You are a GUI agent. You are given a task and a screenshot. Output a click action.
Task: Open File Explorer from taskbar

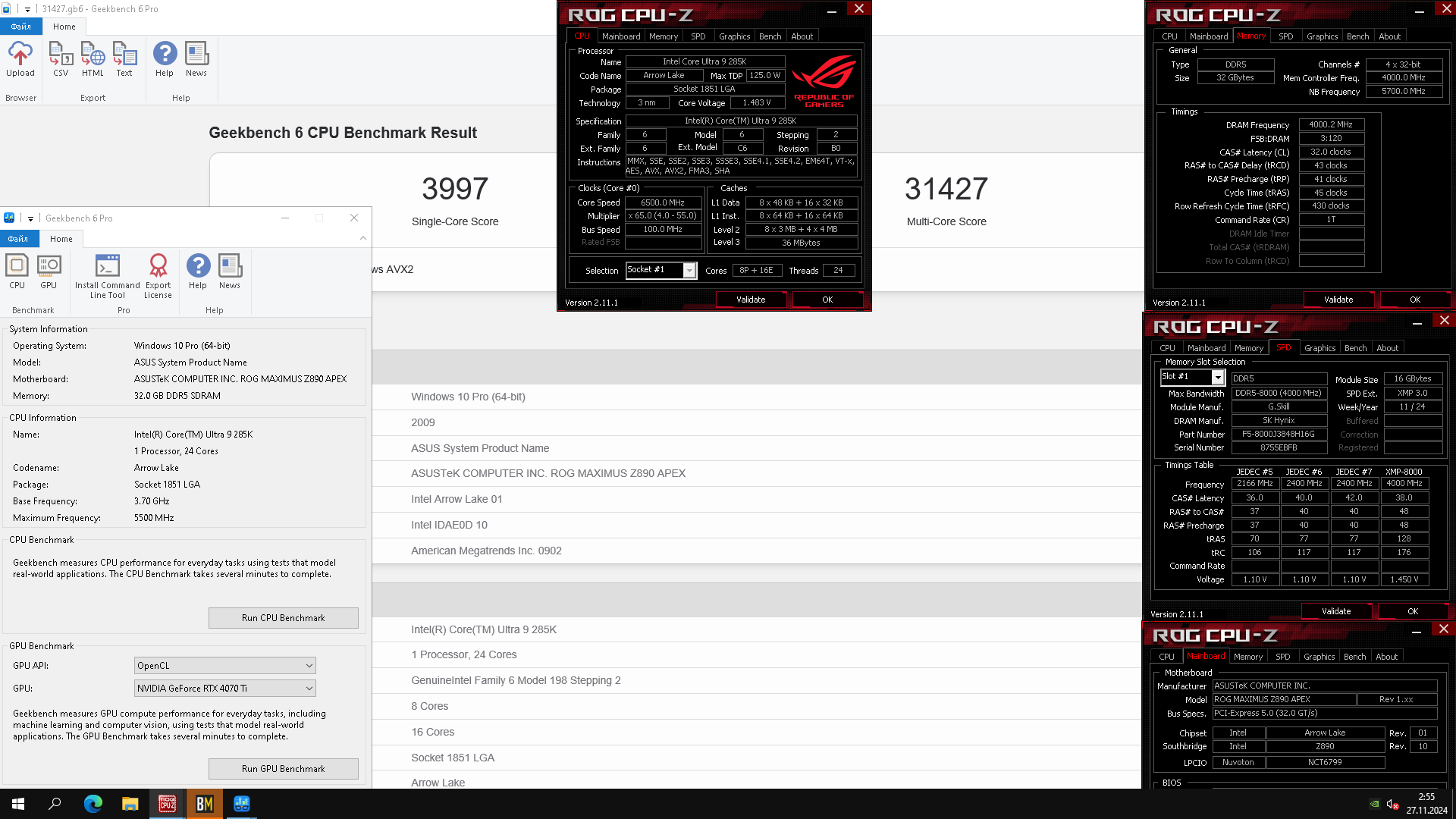[130, 804]
